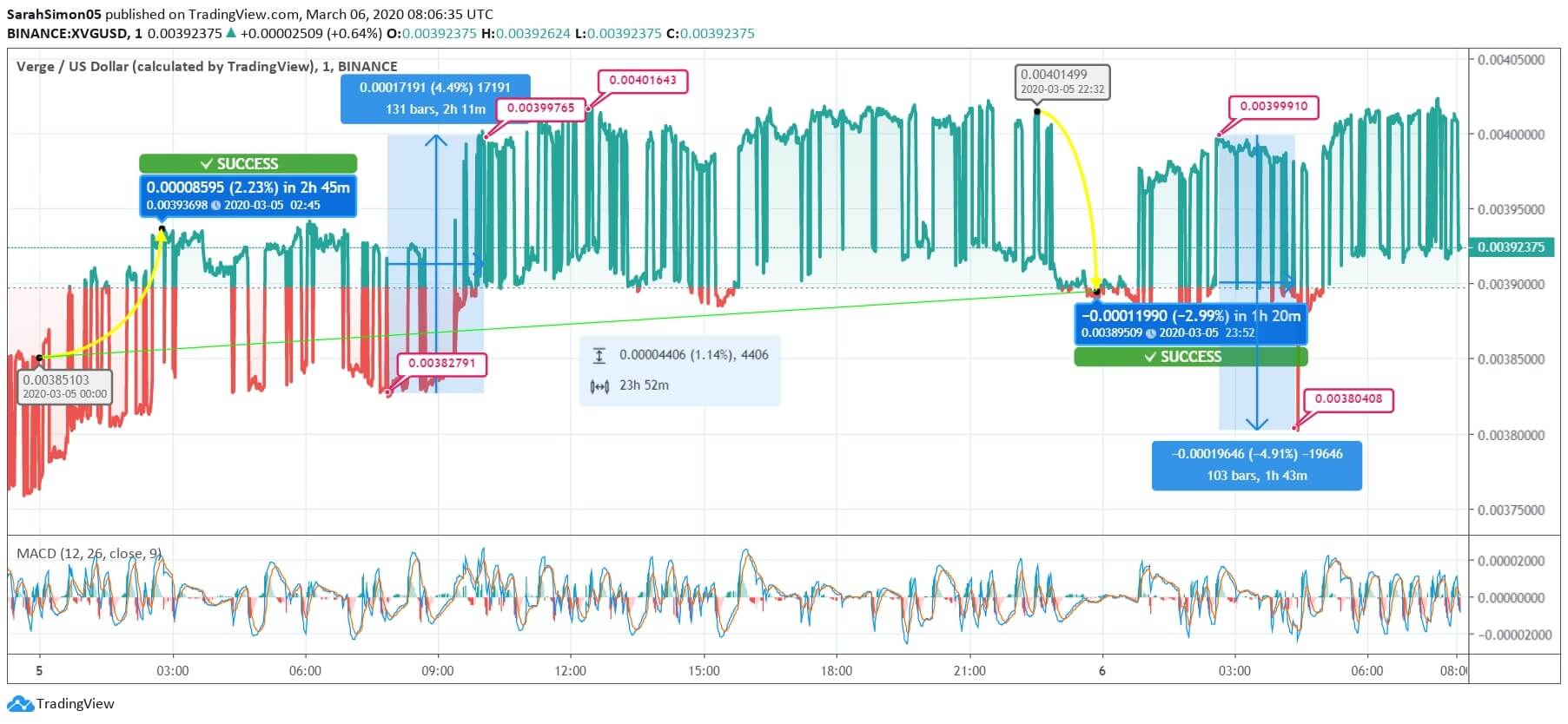Click the 12:00 label on the time axis
This screenshot has height=724, width=1568.
coord(570,670)
